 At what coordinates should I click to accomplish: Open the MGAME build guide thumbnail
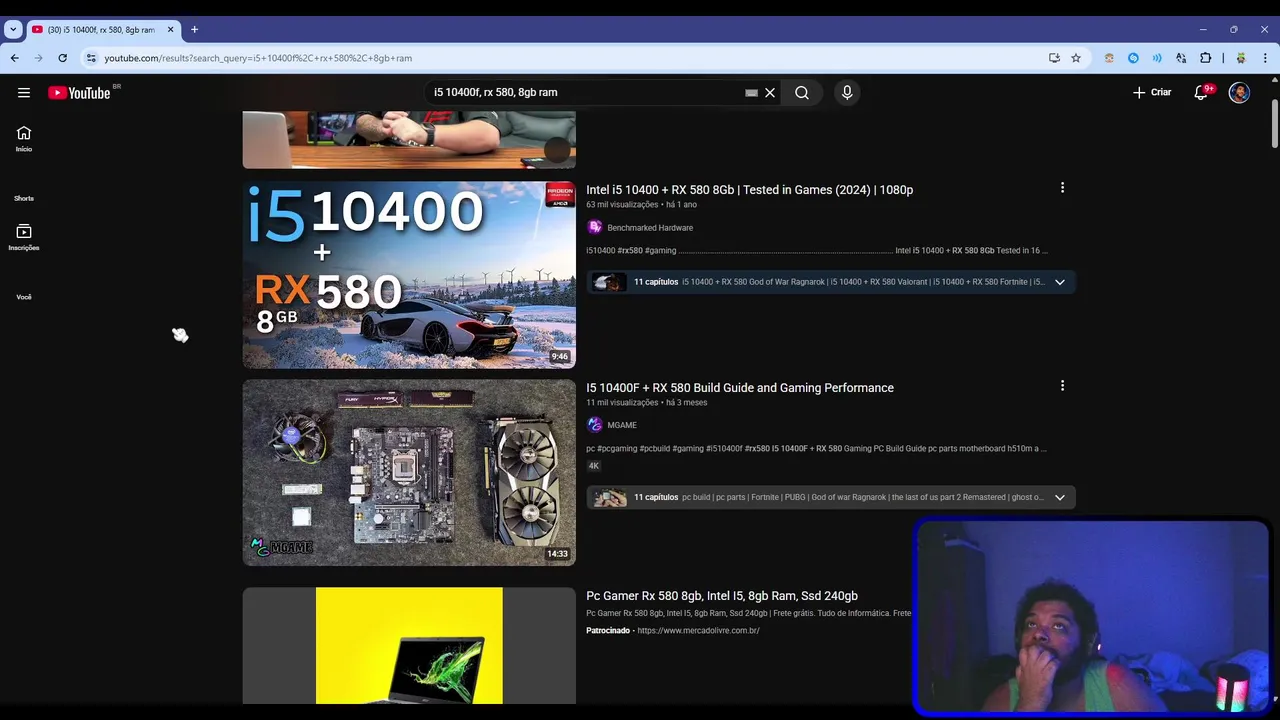tap(409, 472)
